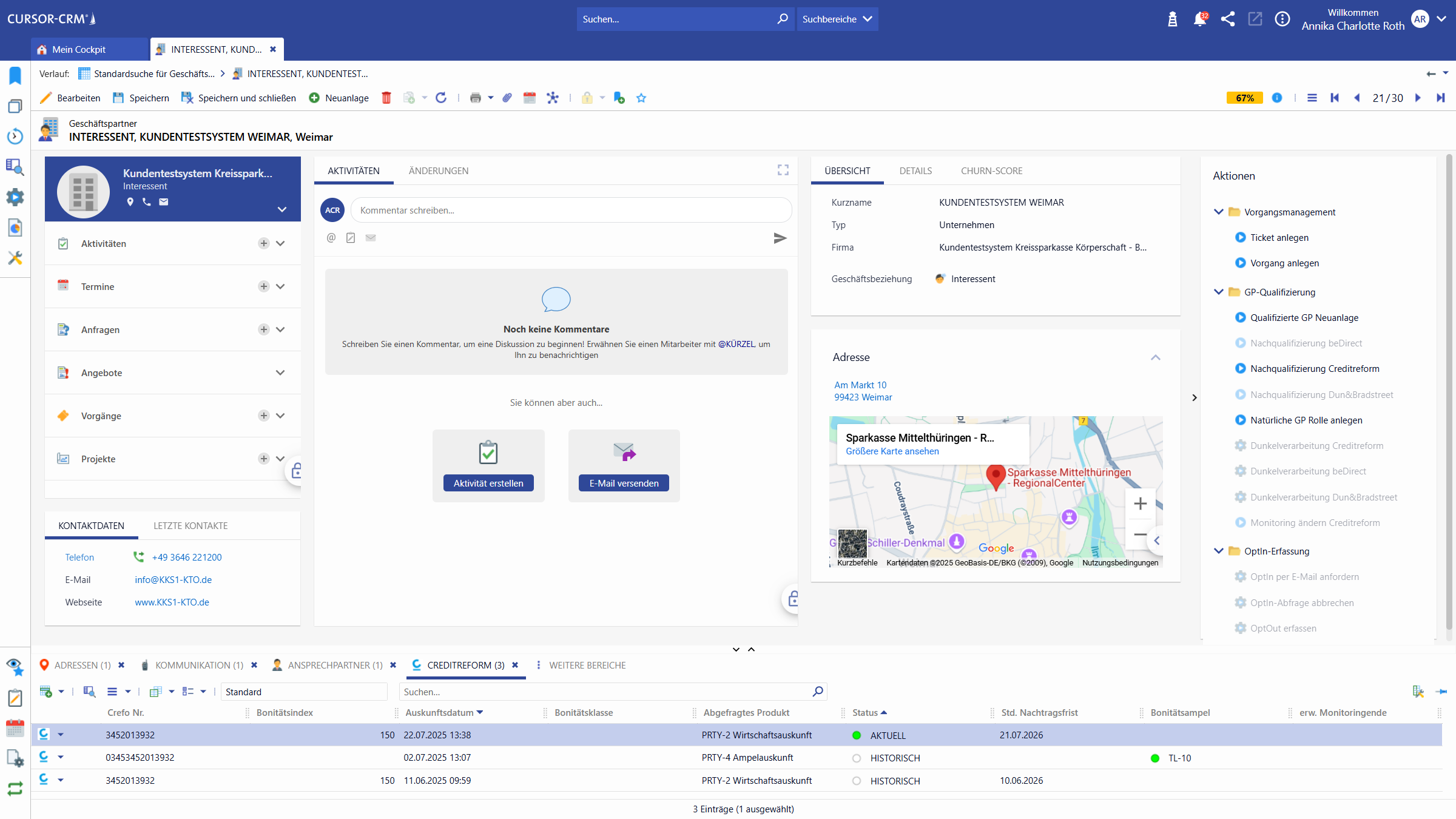Image resolution: width=1456 pixels, height=819 pixels.
Task: Click the info@KKS1-KTO.de email link
Action: click(x=174, y=579)
